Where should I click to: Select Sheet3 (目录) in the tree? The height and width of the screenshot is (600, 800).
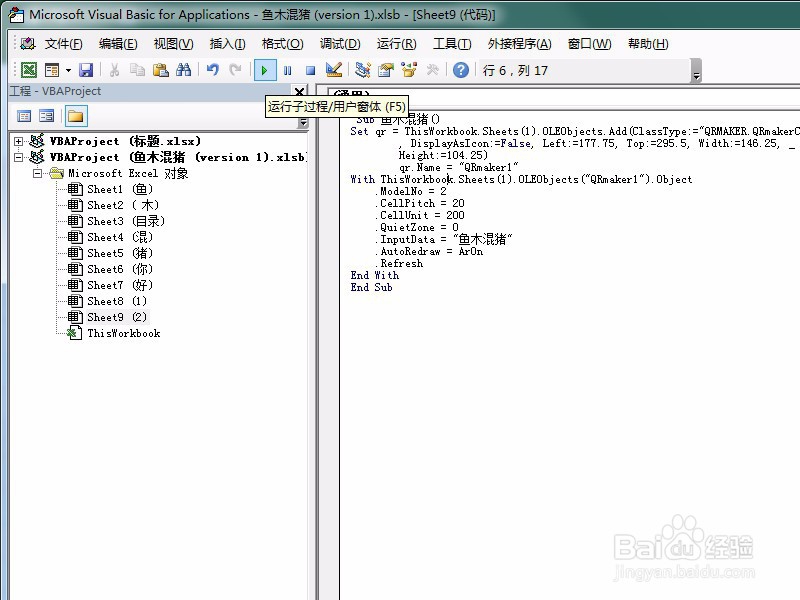pos(126,221)
